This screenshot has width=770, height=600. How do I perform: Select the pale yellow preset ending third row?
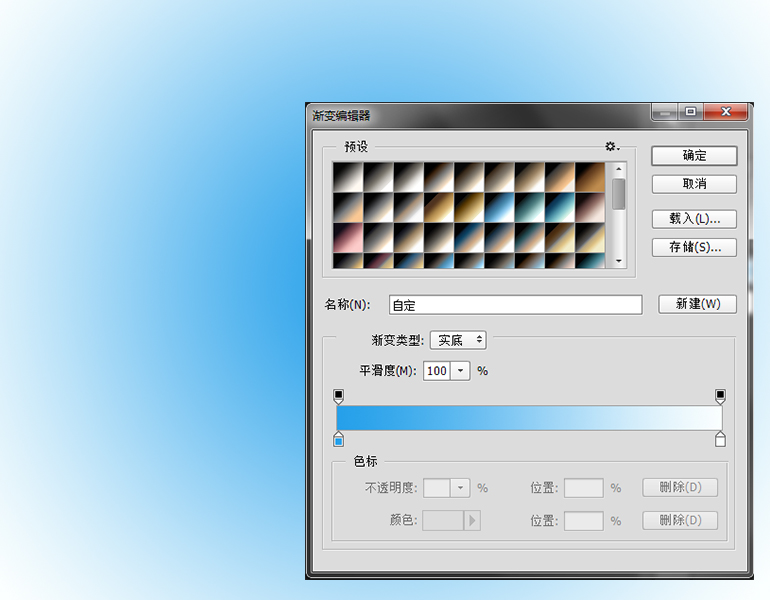(590, 238)
